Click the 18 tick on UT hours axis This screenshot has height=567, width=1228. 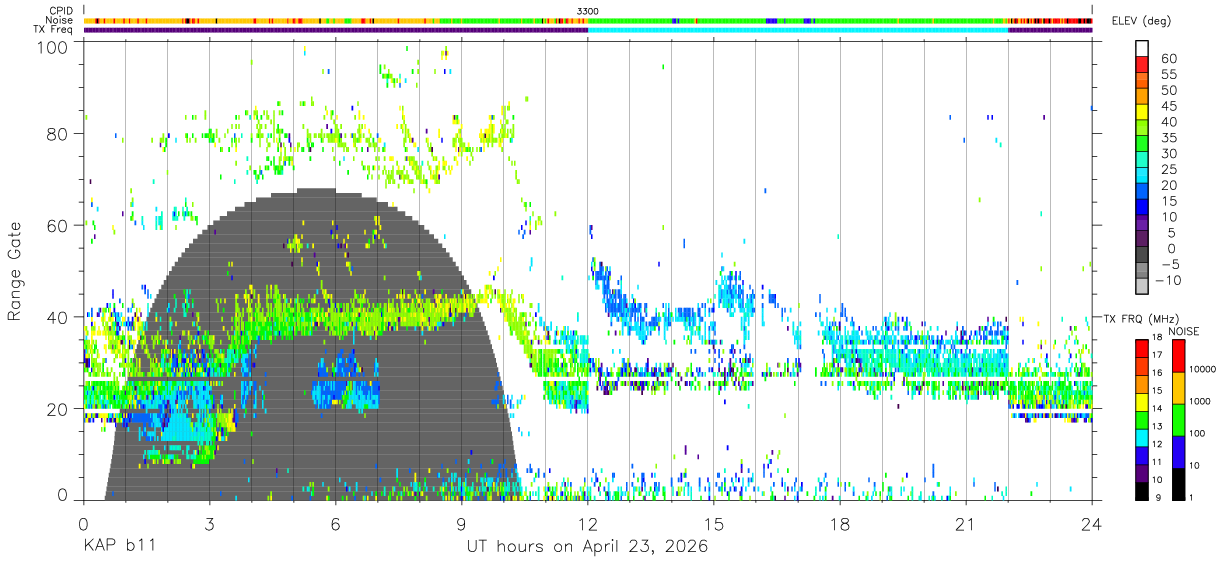pos(840,524)
